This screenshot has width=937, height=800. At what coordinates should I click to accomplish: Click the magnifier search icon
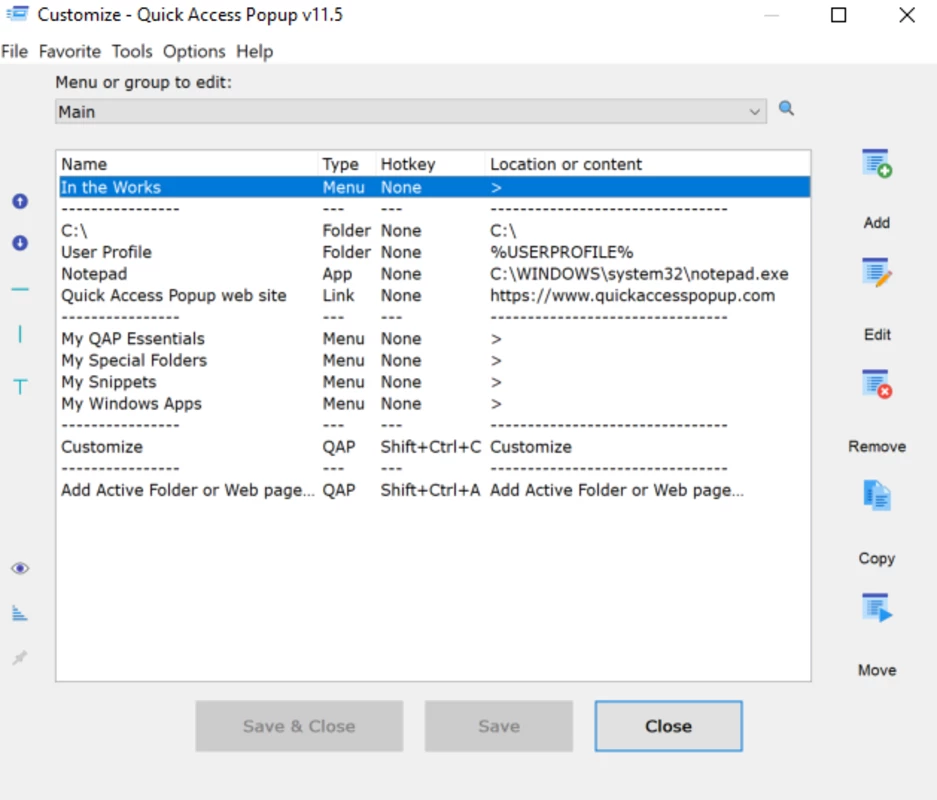point(786,109)
